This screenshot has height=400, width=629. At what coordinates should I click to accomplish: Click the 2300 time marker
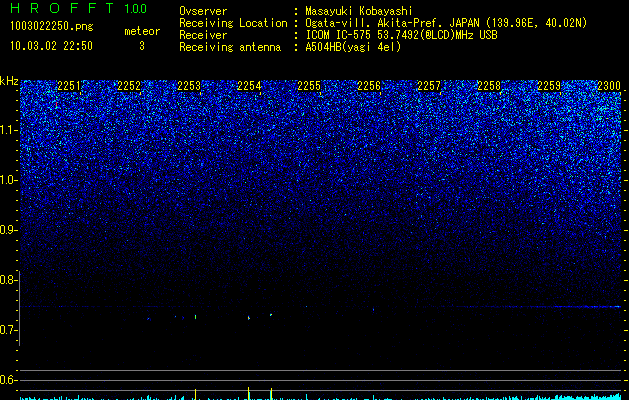point(609,86)
